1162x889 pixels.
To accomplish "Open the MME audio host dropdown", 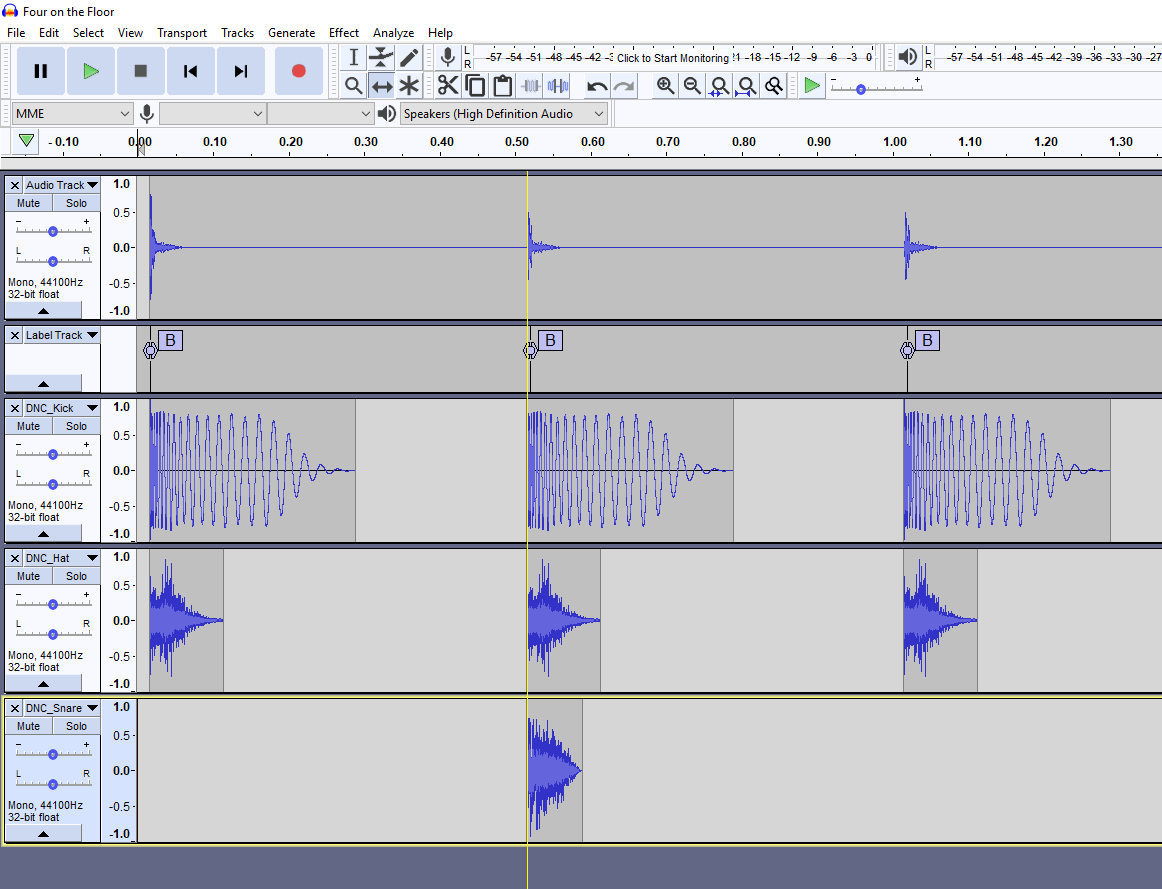I will click(x=73, y=114).
